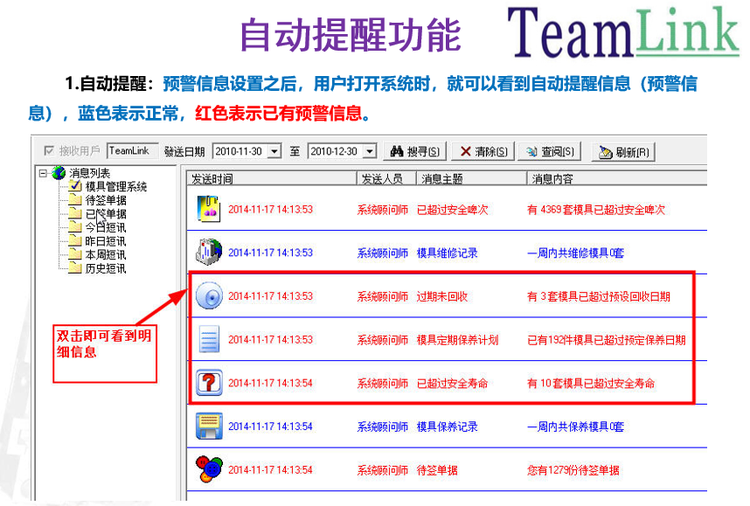
Task: Click sender 系统顾问师 in the 过期未回收 row
Action: (383, 297)
